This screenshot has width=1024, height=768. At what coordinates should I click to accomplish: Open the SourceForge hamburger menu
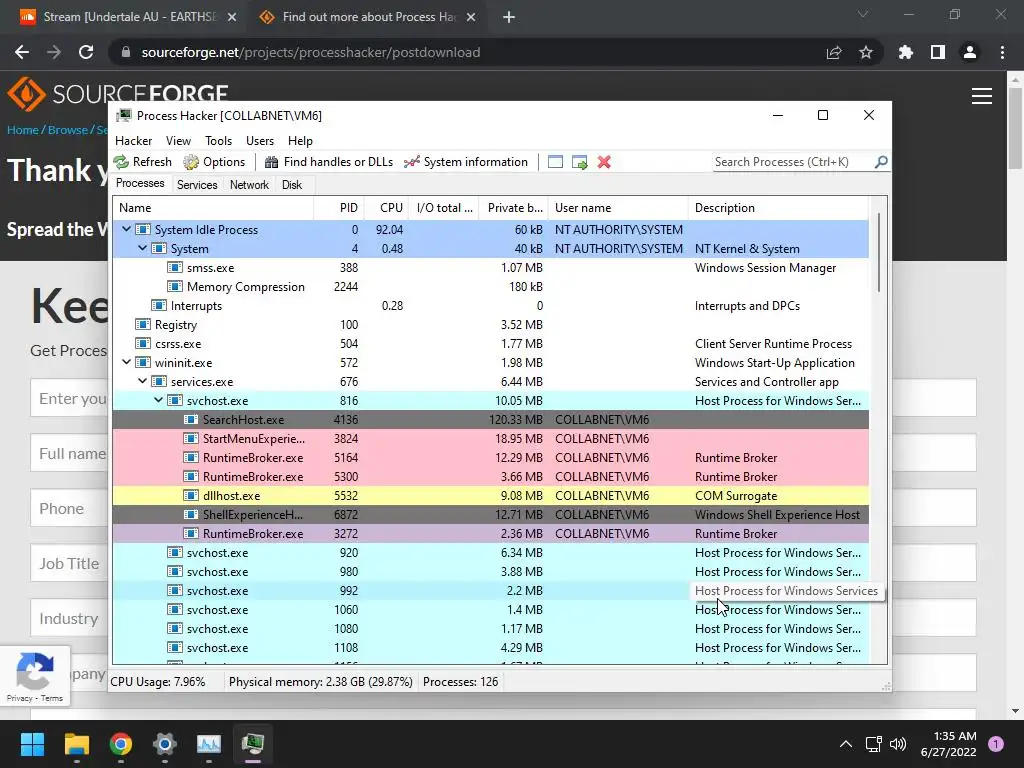[982, 96]
